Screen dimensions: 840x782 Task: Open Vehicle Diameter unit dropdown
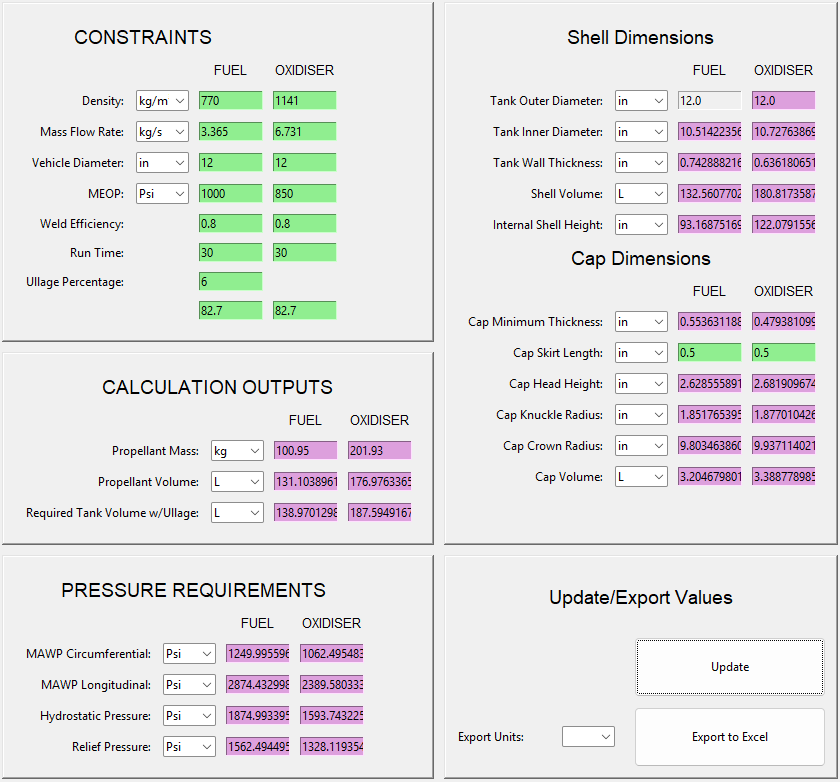(x=162, y=163)
